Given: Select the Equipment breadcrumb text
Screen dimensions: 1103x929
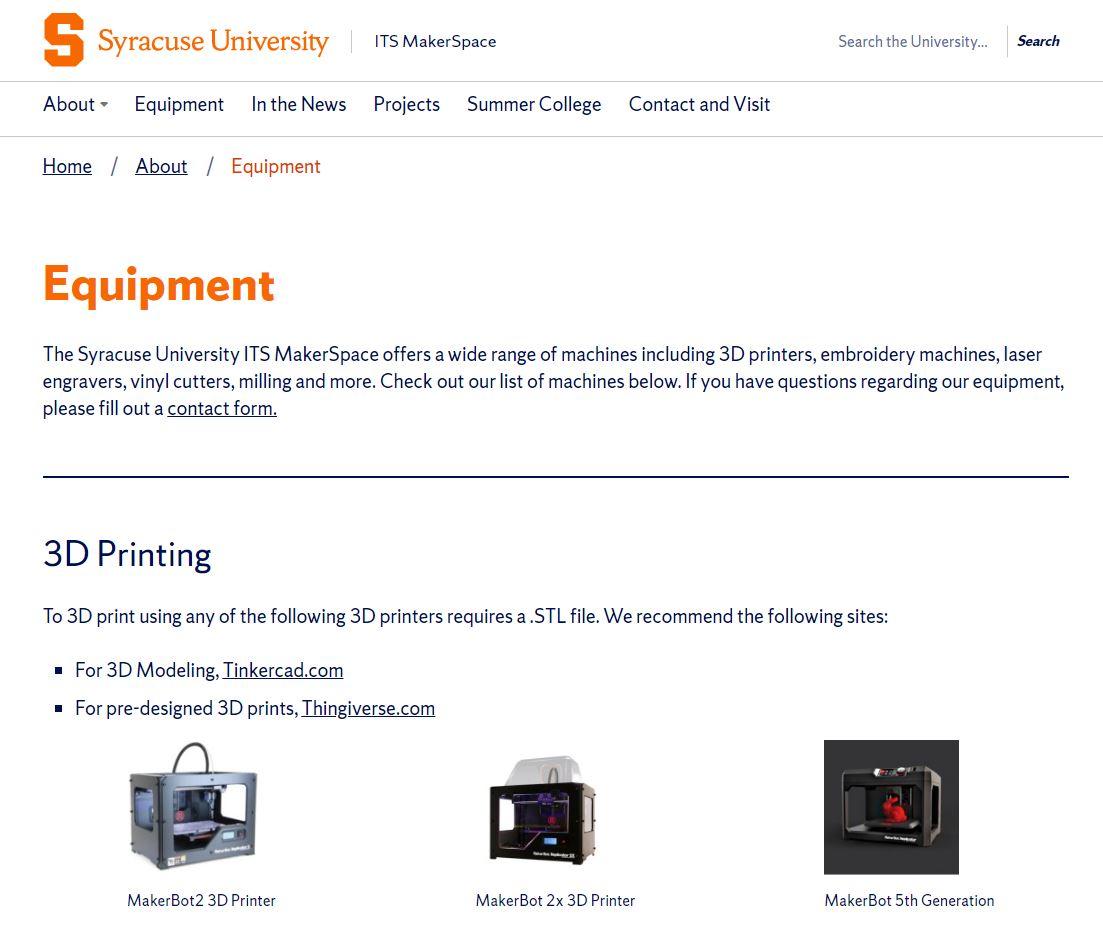Looking at the screenshot, I should pyautogui.click(x=276, y=166).
